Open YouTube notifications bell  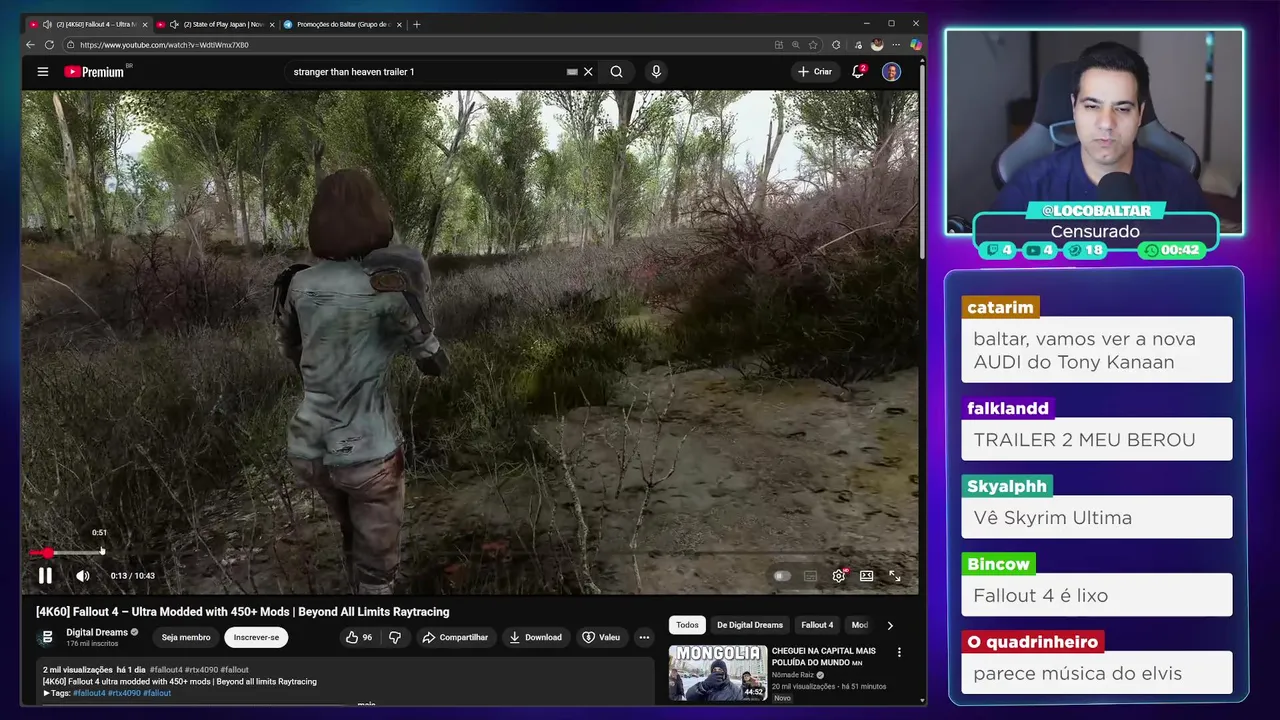(x=858, y=72)
